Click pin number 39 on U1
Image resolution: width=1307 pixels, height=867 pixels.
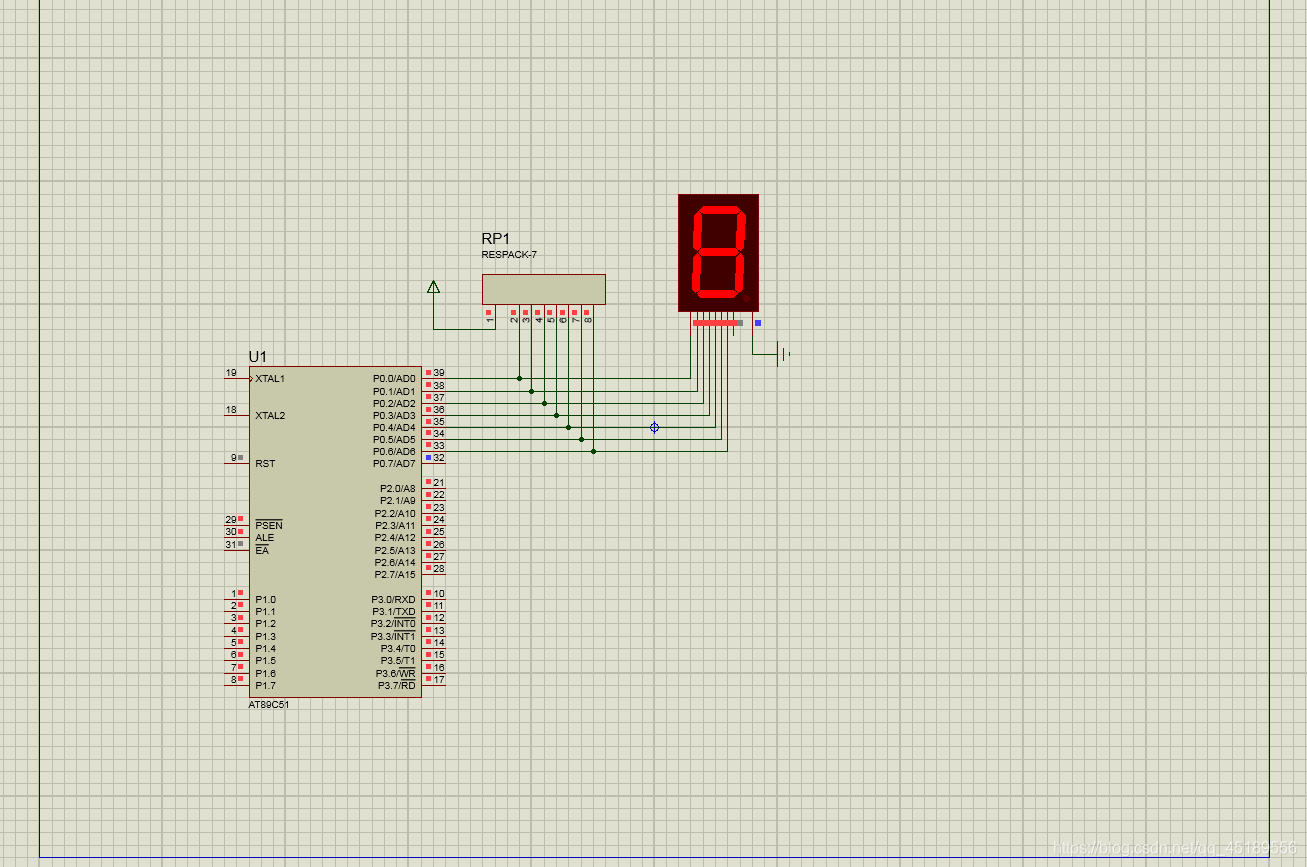pos(439,373)
